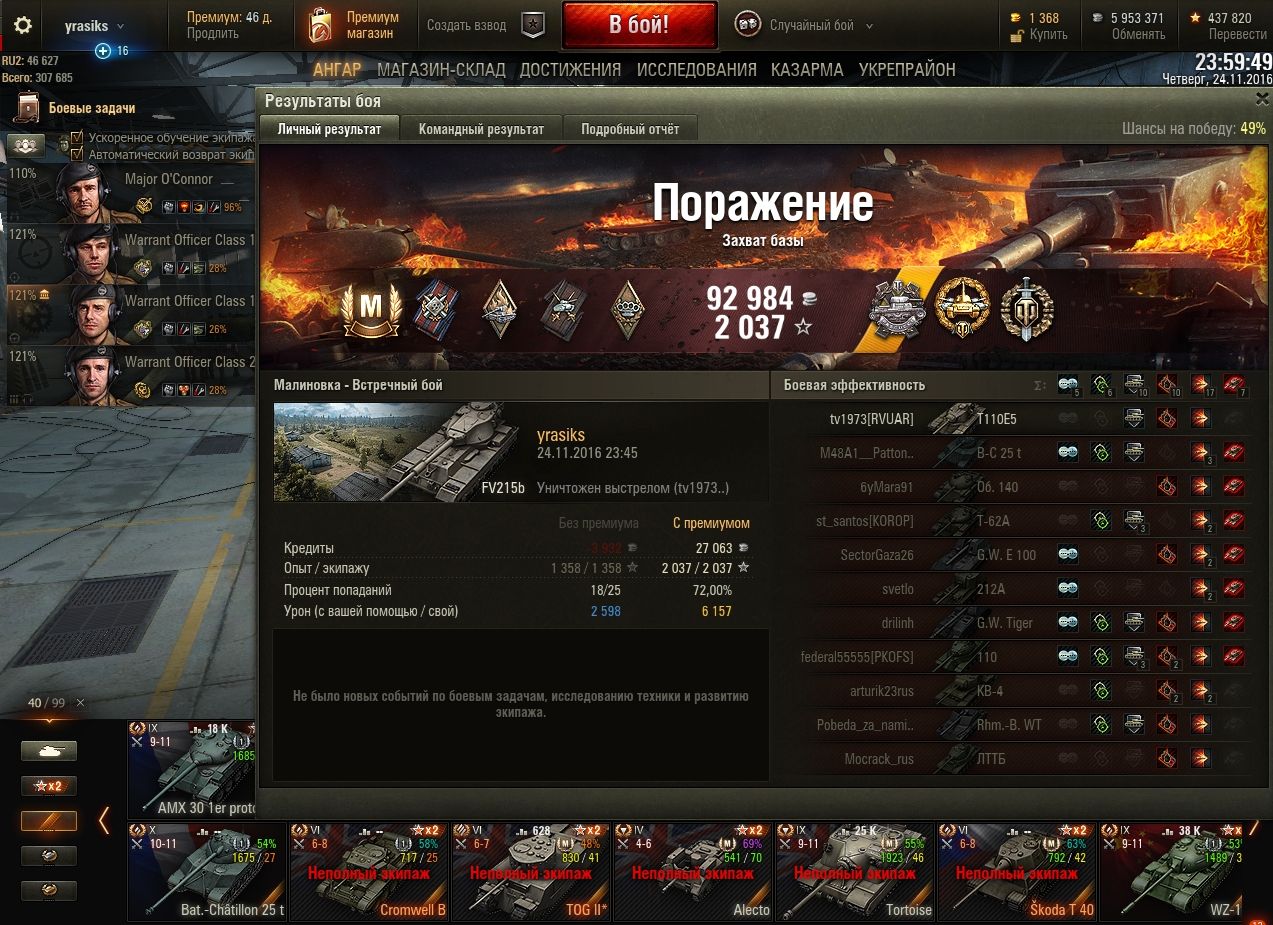Toggle accelerated crew training checkbox
Screen dimensions: 1273x925
point(77,137)
